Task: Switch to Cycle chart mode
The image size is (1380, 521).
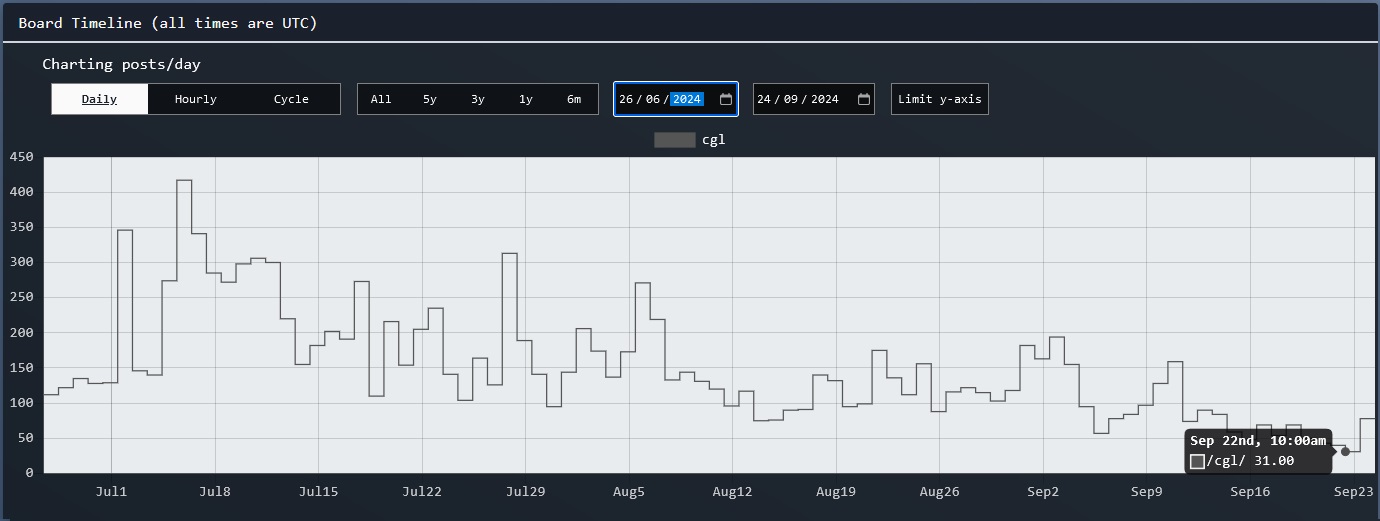Action: [x=291, y=99]
